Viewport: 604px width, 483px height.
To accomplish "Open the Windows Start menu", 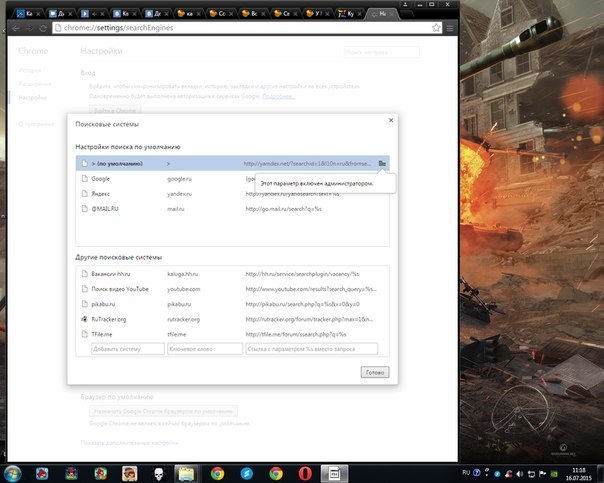I will tap(12, 474).
